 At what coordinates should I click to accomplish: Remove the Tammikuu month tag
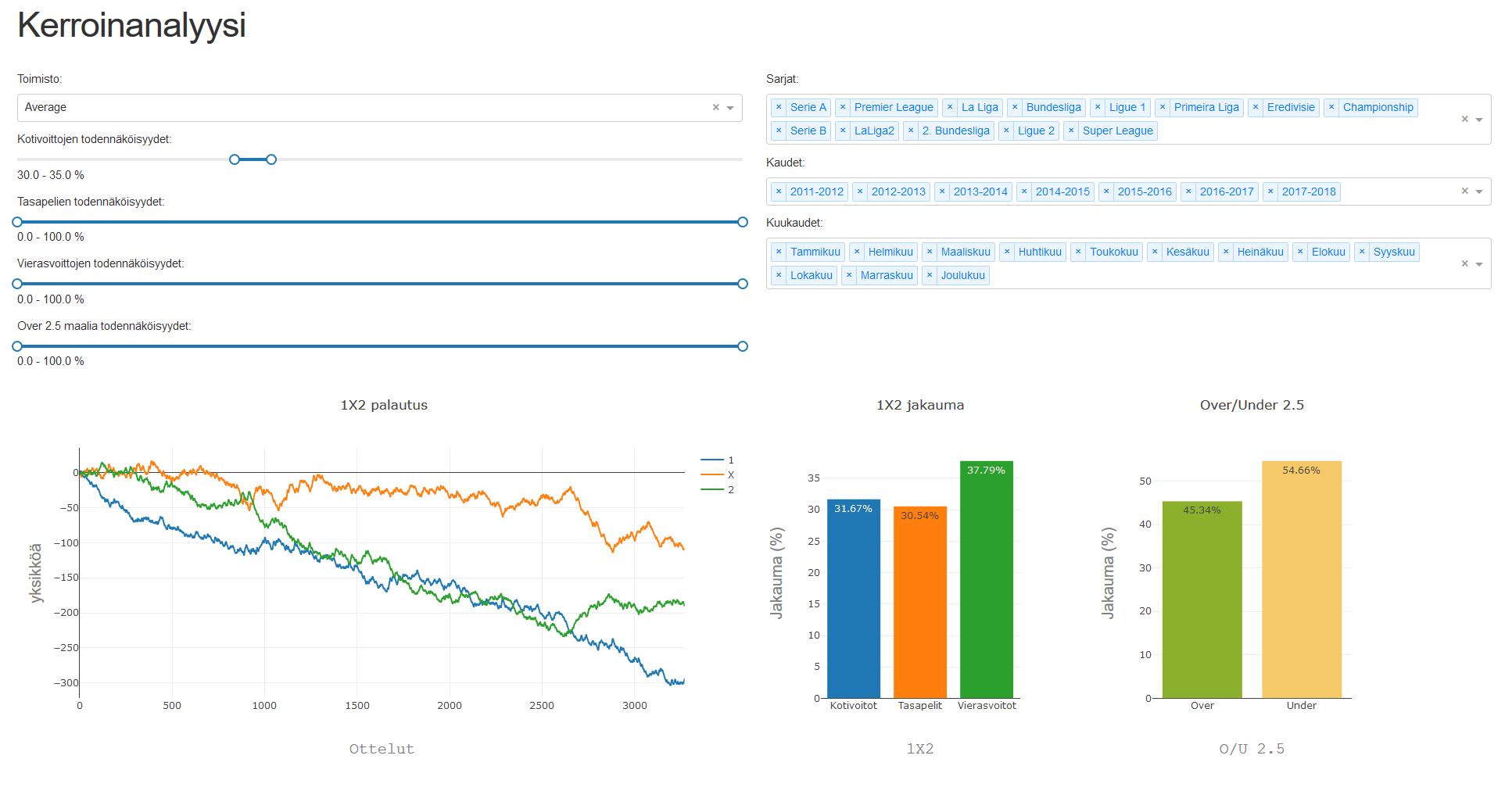coord(779,252)
